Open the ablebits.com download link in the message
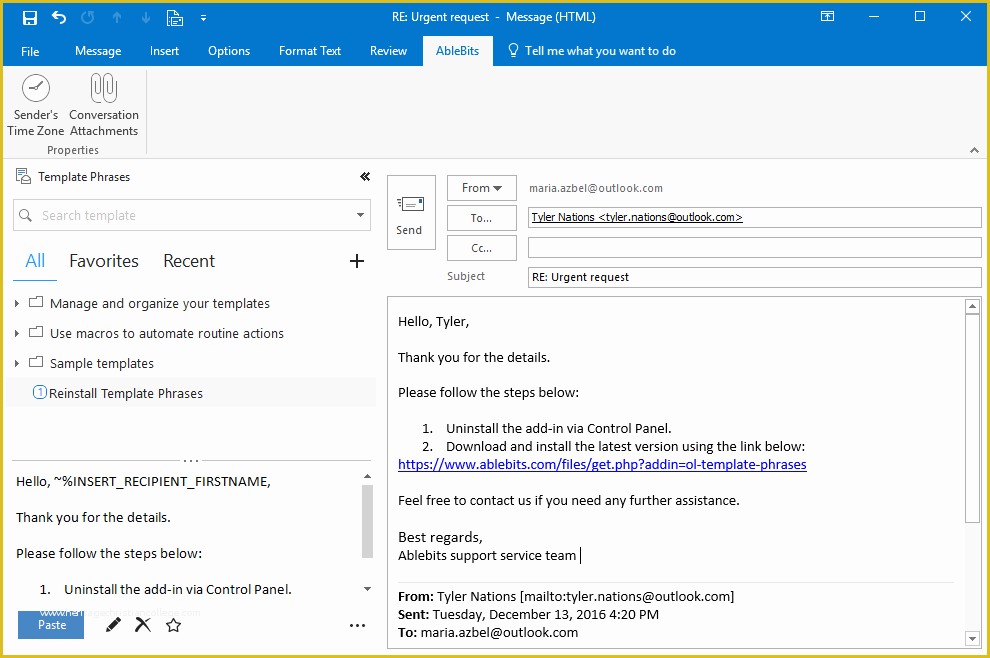The width and height of the screenshot is (990, 658). click(x=602, y=465)
